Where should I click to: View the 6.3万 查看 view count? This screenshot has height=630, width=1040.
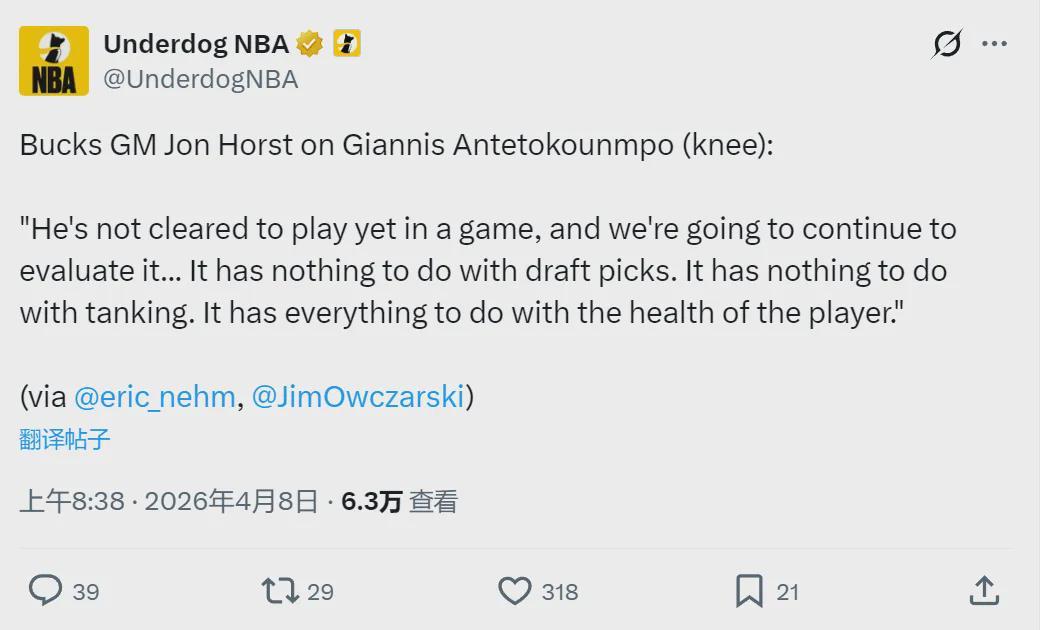pyautogui.click(x=399, y=501)
